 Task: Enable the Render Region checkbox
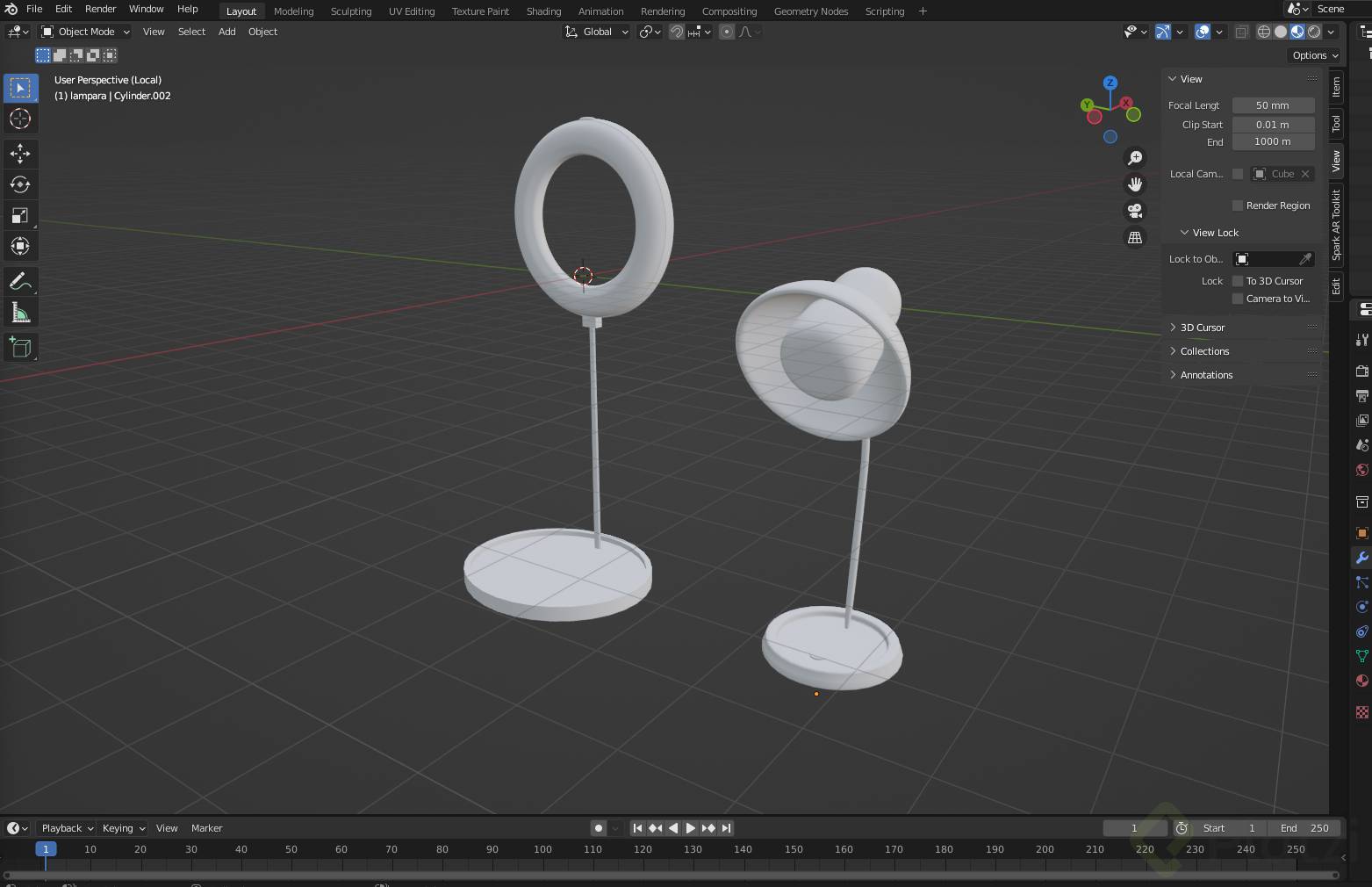click(1238, 206)
